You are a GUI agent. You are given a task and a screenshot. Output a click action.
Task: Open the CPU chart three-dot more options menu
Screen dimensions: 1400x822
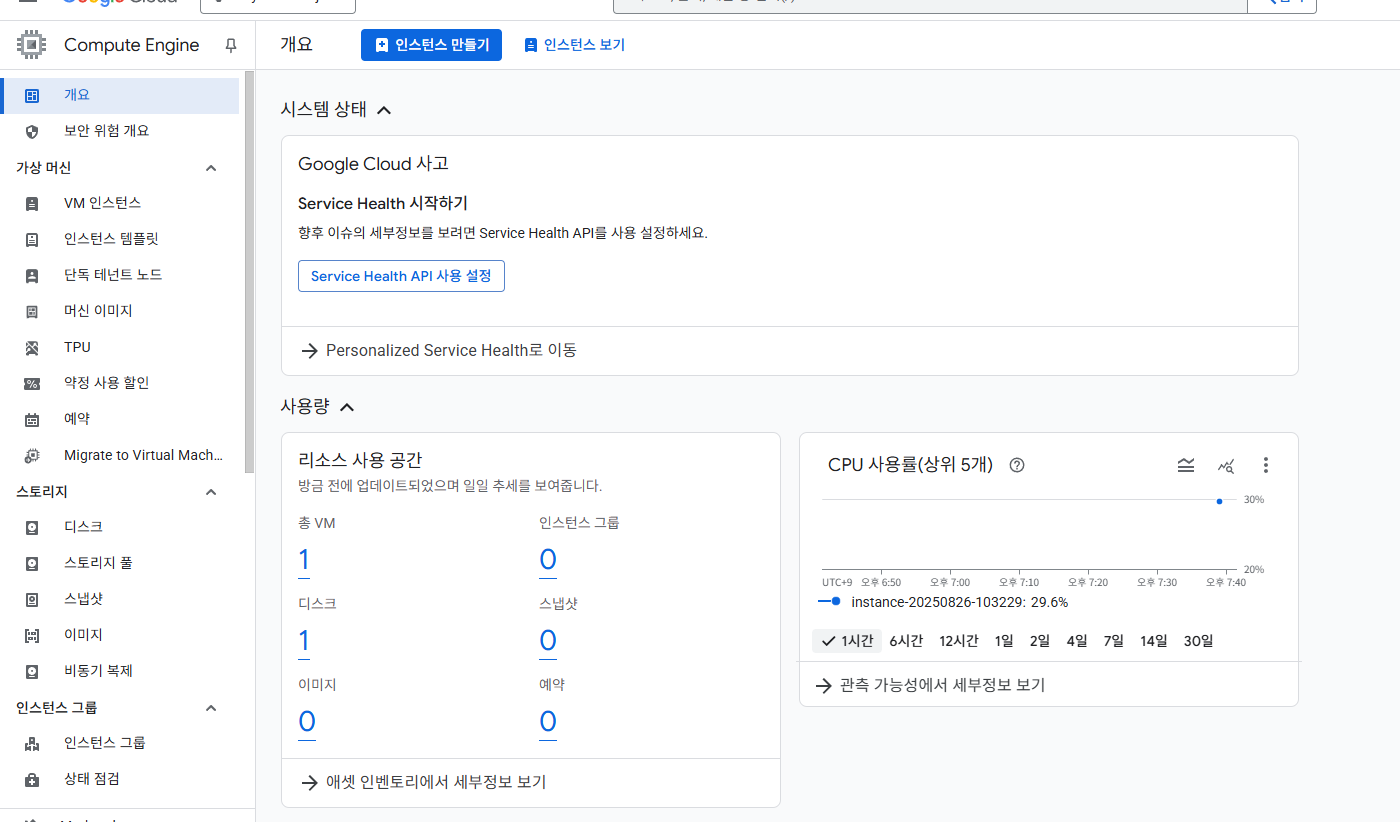1266,465
